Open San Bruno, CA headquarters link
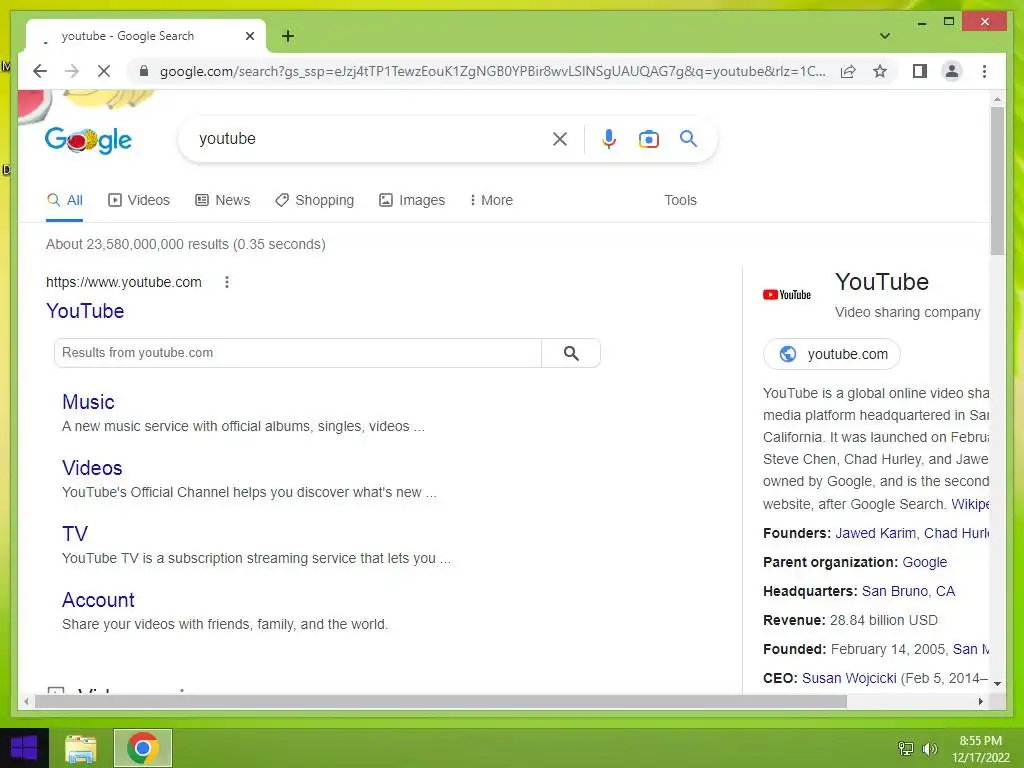 pos(908,591)
